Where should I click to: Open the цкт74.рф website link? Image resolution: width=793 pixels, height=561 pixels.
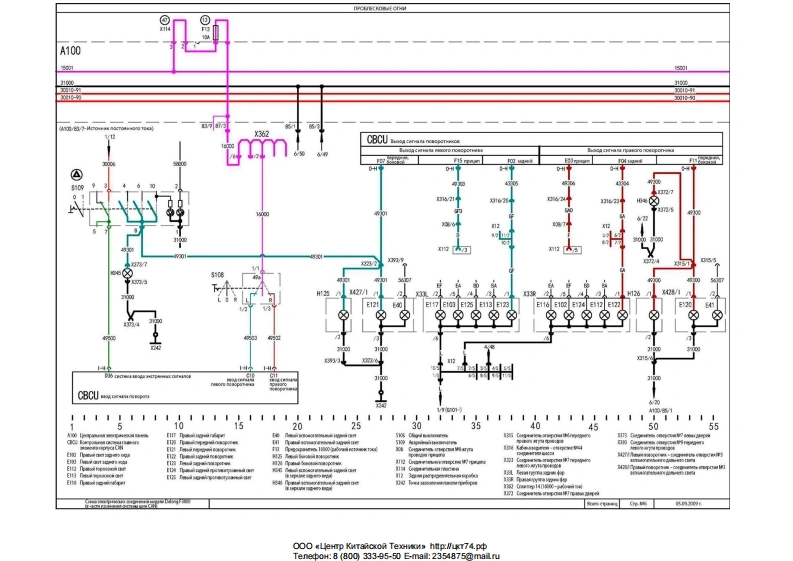click(x=457, y=545)
